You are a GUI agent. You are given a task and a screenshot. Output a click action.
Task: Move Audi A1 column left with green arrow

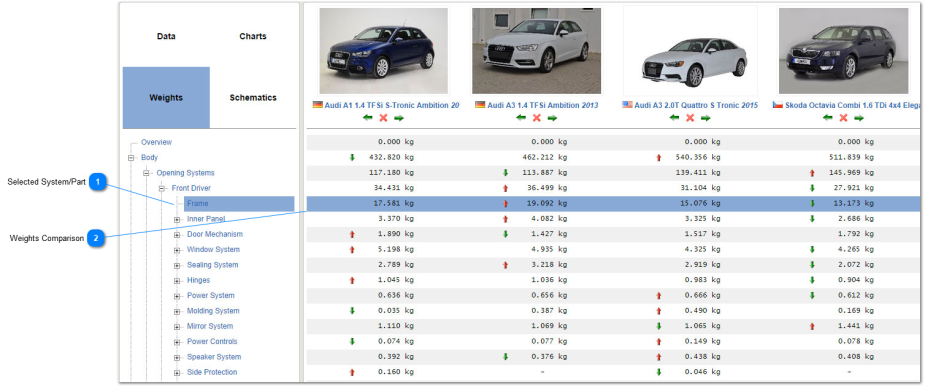pyautogui.click(x=368, y=118)
